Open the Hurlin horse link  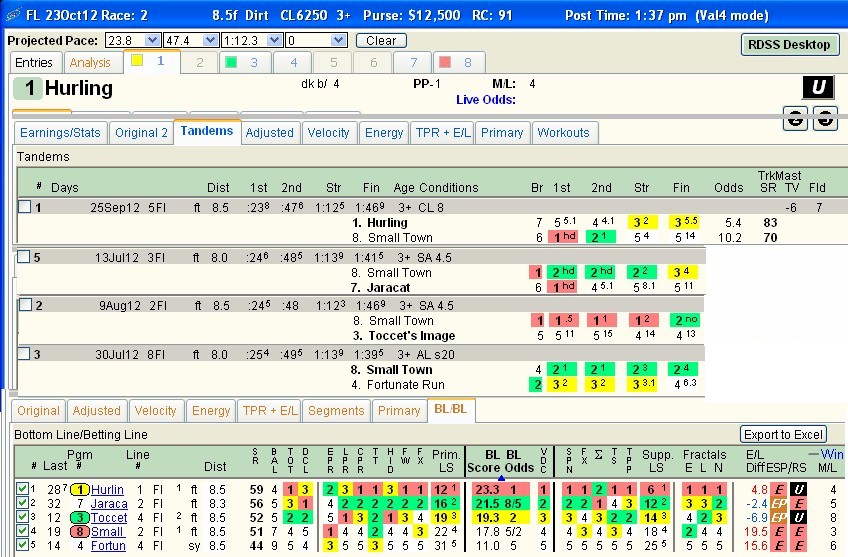[107, 490]
